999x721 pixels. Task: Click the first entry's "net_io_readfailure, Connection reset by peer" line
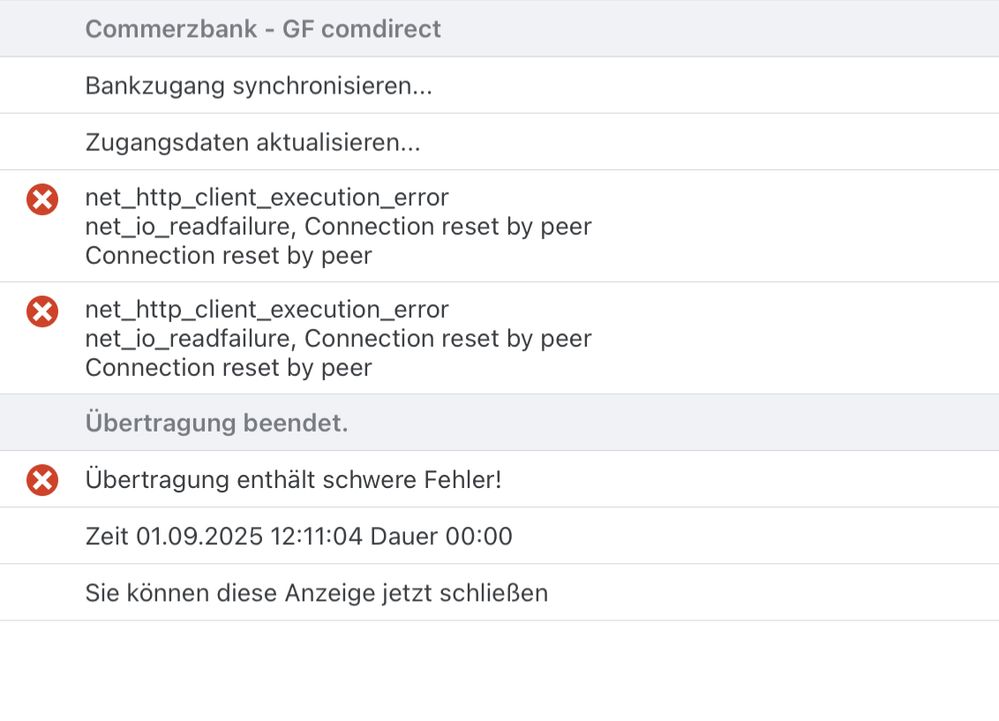pyautogui.click(x=338, y=227)
